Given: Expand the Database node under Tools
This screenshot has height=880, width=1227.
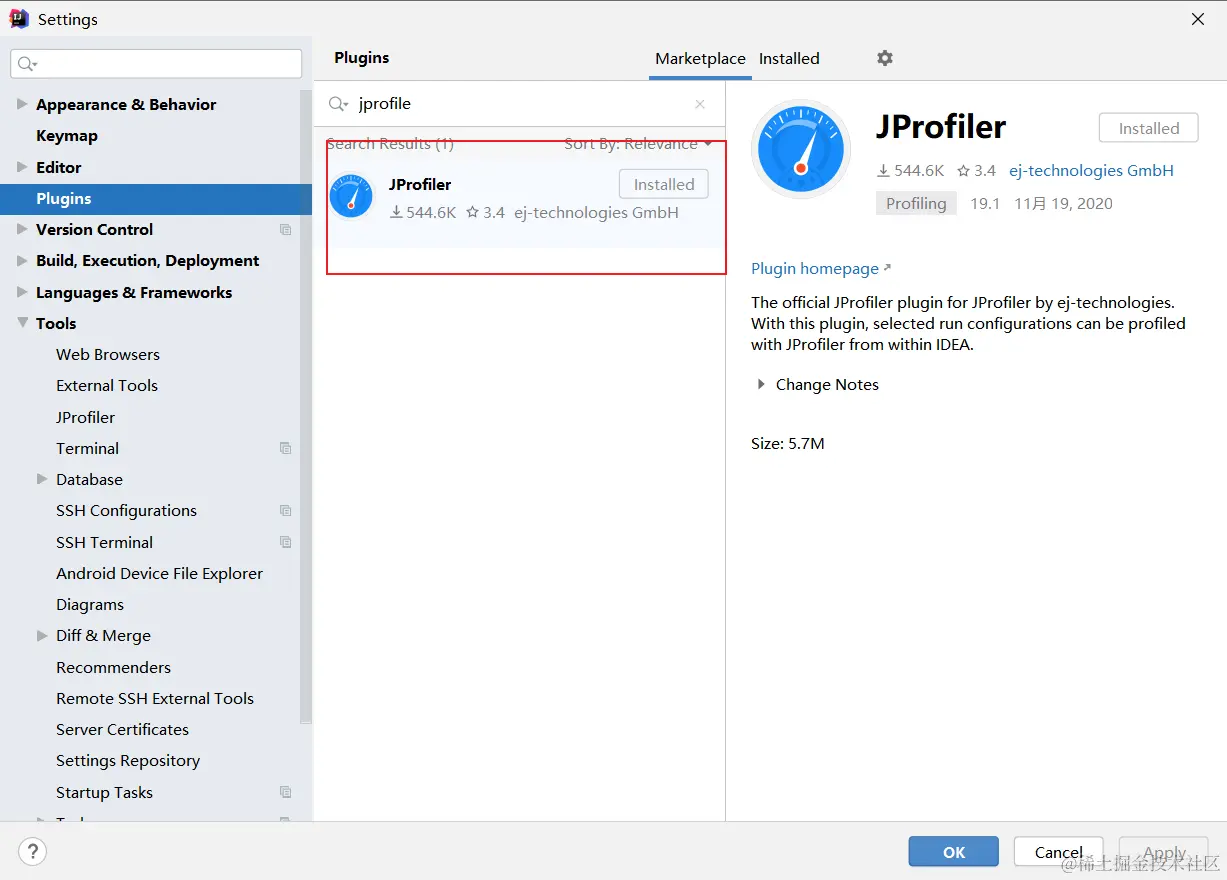Looking at the screenshot, I should (42, 479).
